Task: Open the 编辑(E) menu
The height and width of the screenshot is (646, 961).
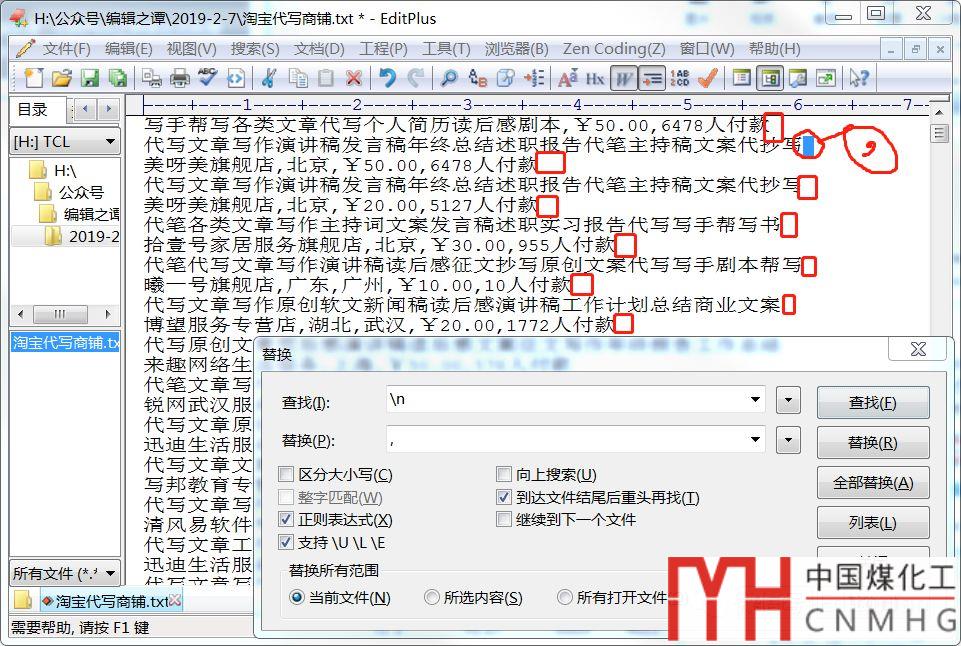Action: 129,48
